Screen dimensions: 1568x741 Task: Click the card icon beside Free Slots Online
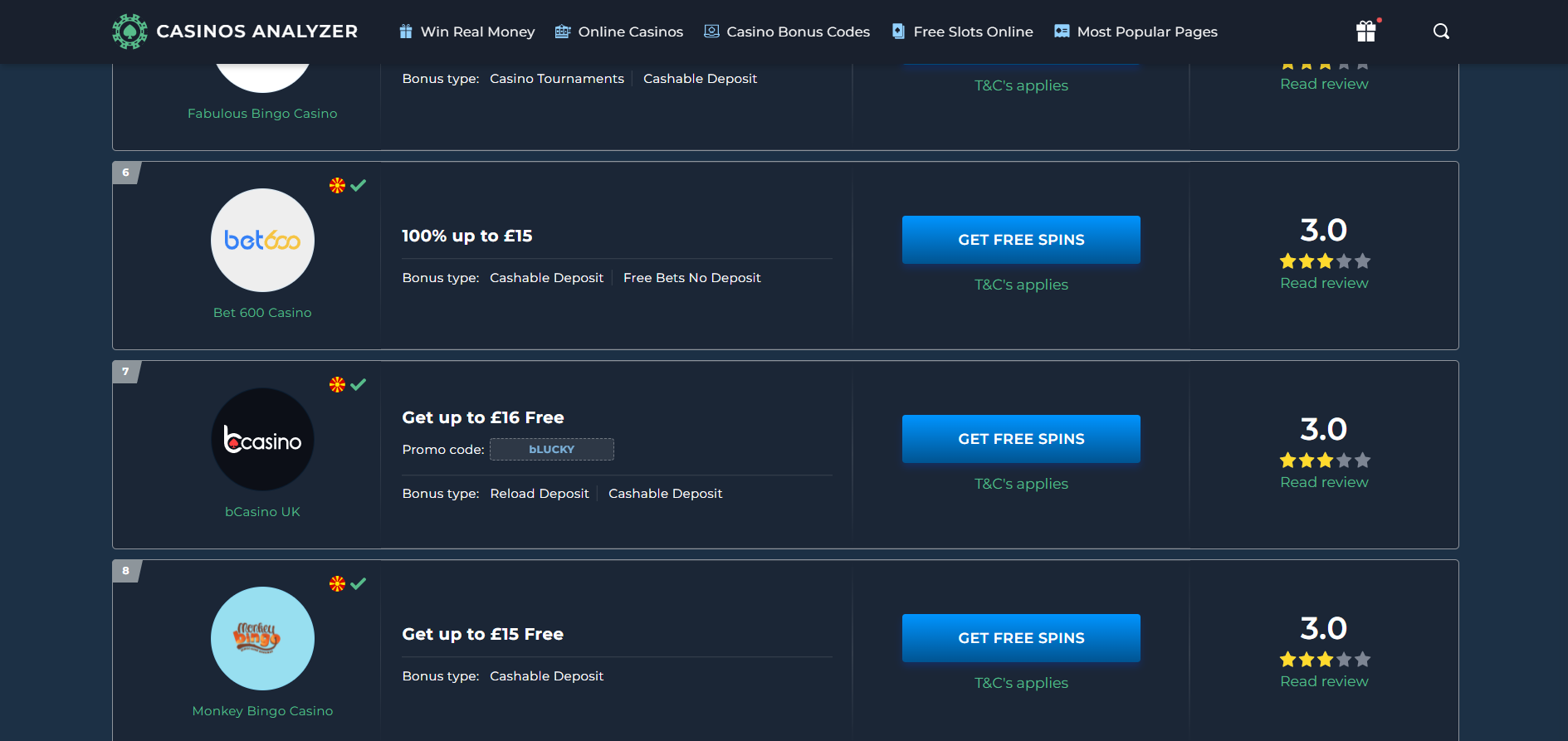tap(898, 32)
